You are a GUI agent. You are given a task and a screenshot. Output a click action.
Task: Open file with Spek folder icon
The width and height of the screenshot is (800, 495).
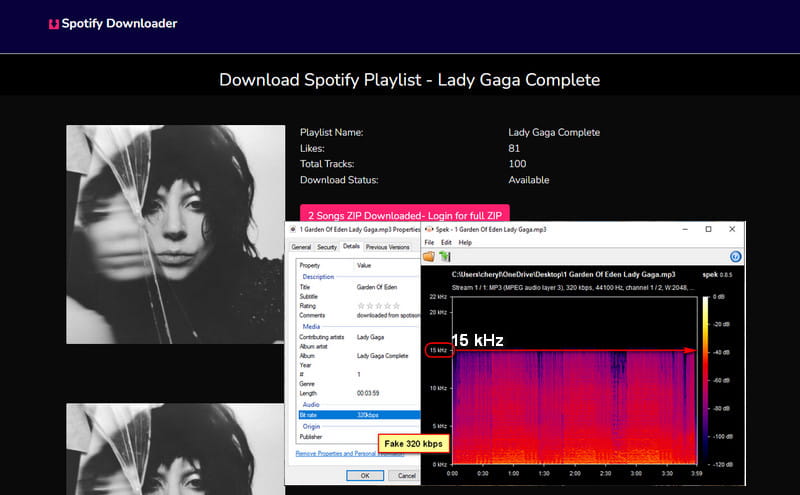click(429, 256)
